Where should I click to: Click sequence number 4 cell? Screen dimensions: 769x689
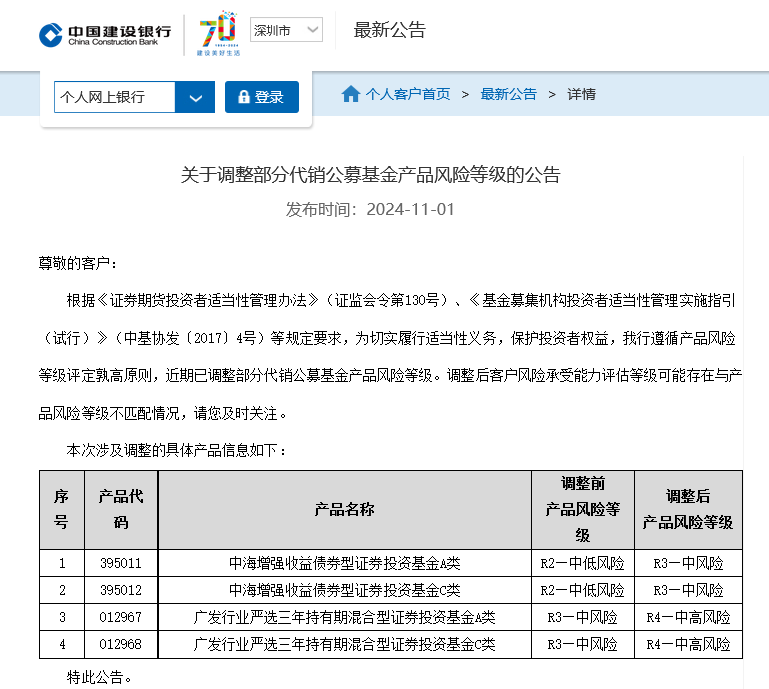pyautogui.click(x=62, y=644)
